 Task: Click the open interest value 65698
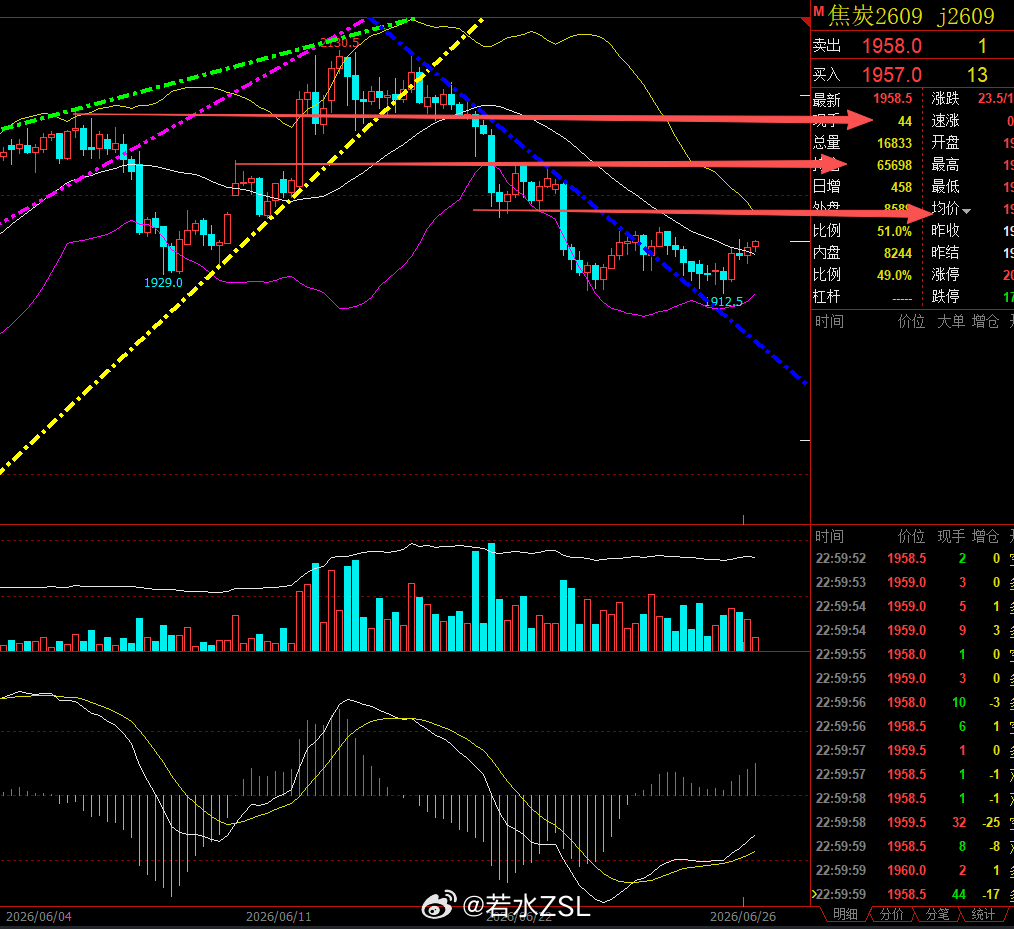[894, 165]
